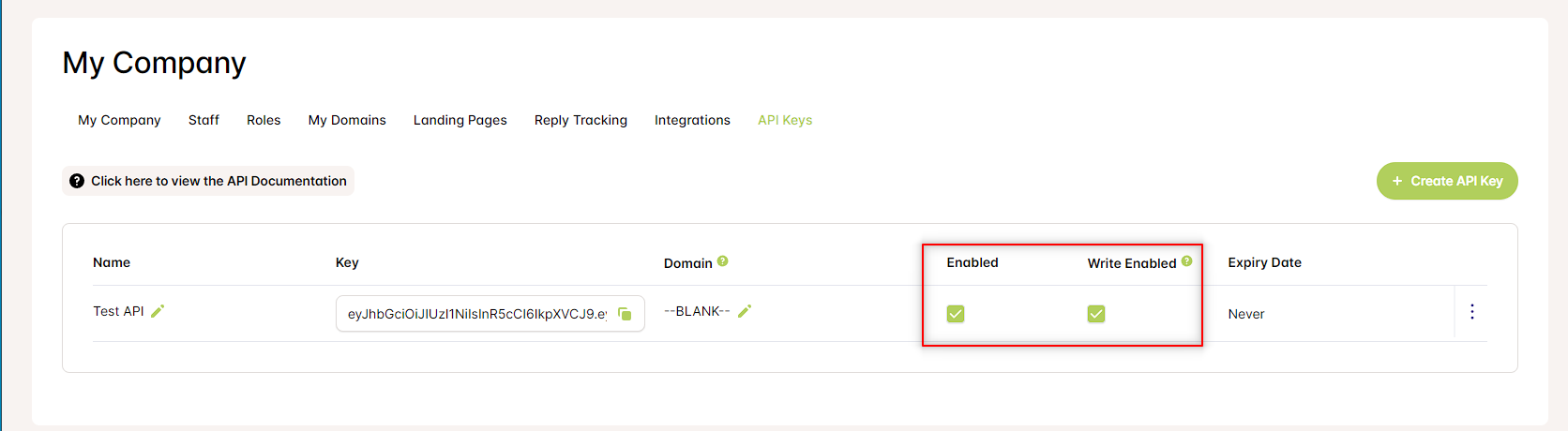Show the Domain help tooltip icon

click(723, 261)
